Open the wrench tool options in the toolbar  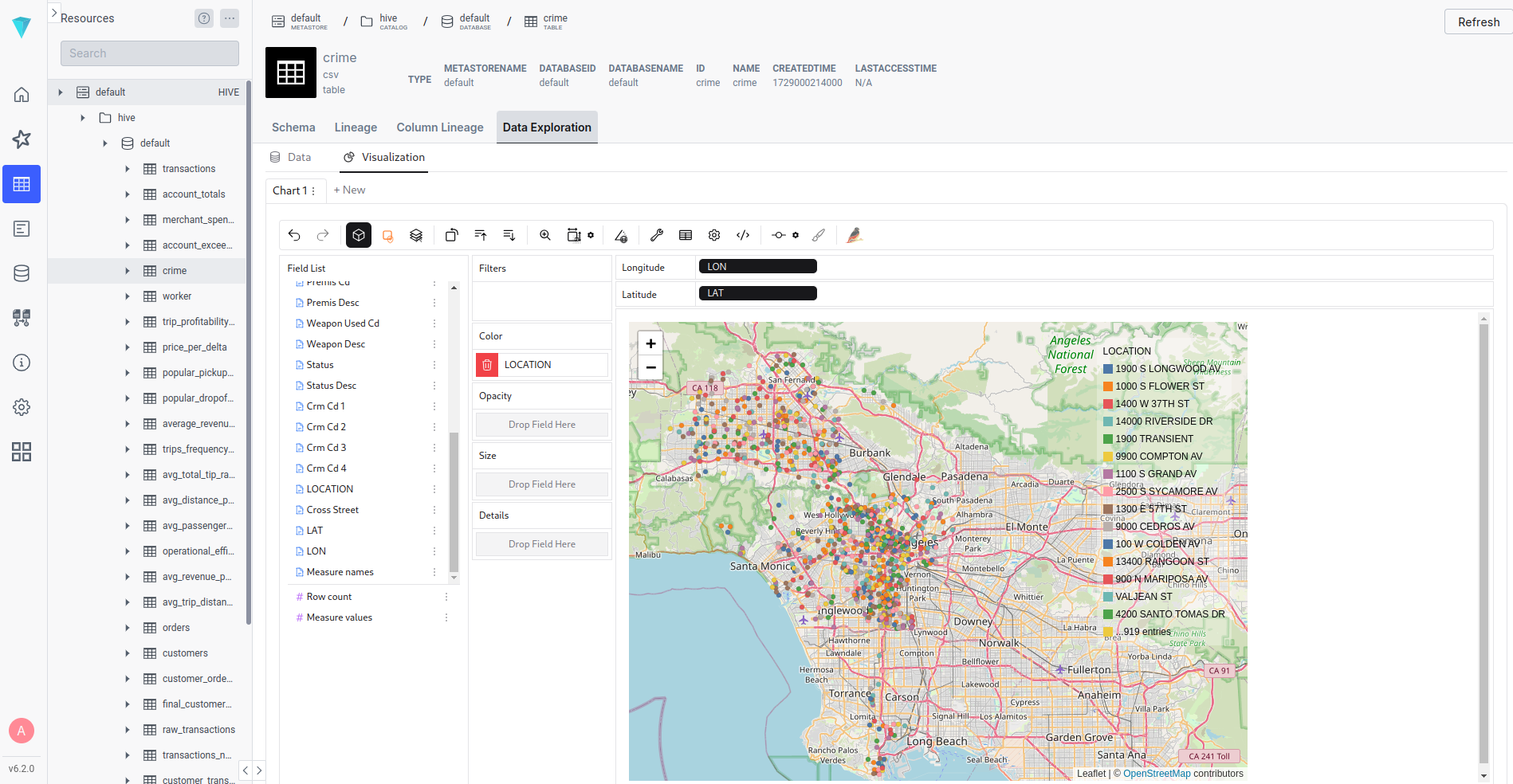coord(657,235)
